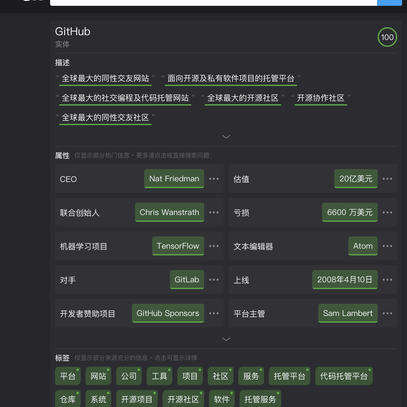
Task: Select the 公司 tag
Action: [129, 376]
